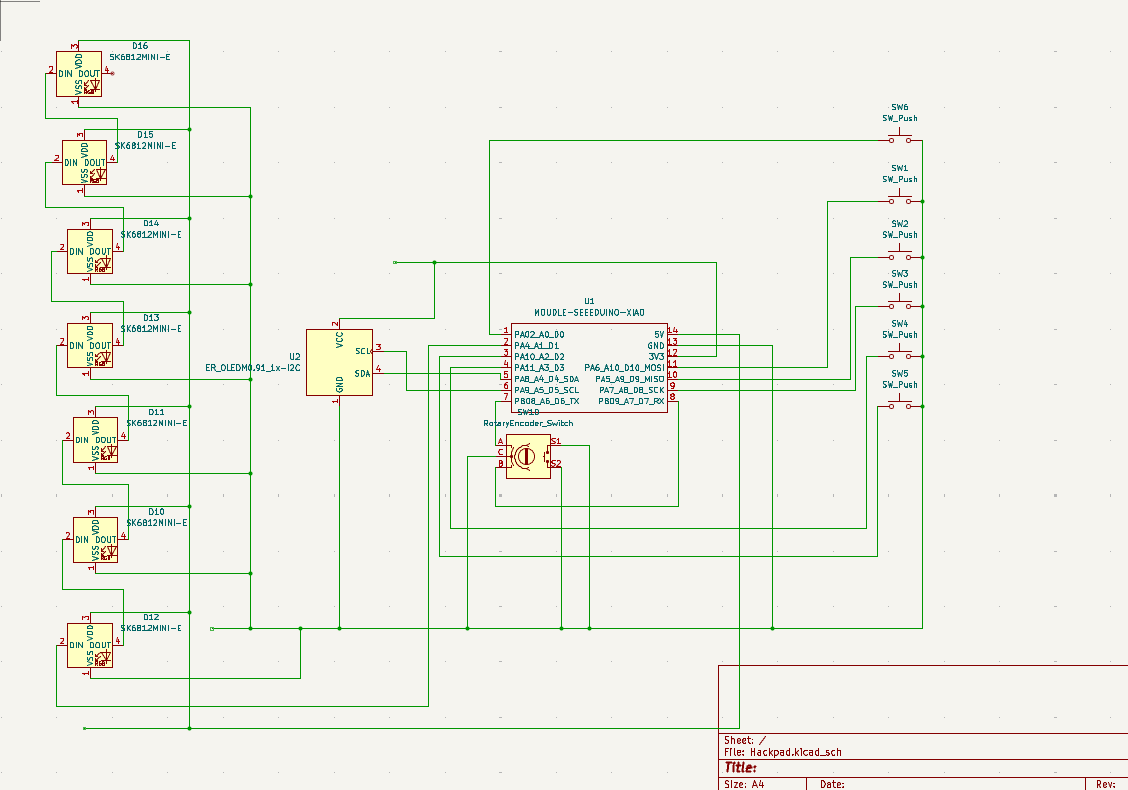Click the 3V3 pin name on U1
1128x790 pixels.
656,357
